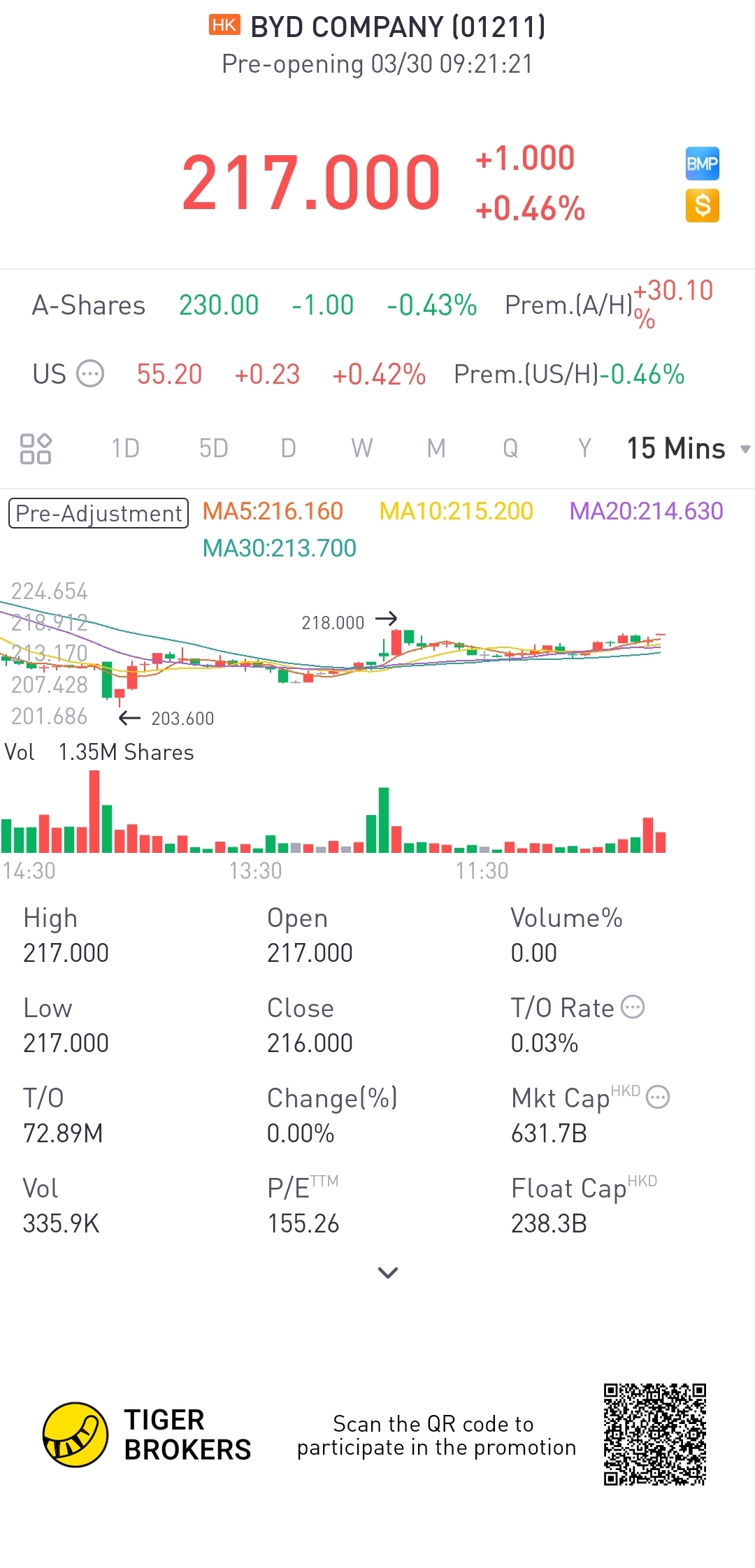
Task: Tap the Prem.(A/H) premium label
Action: pos(568,305)
